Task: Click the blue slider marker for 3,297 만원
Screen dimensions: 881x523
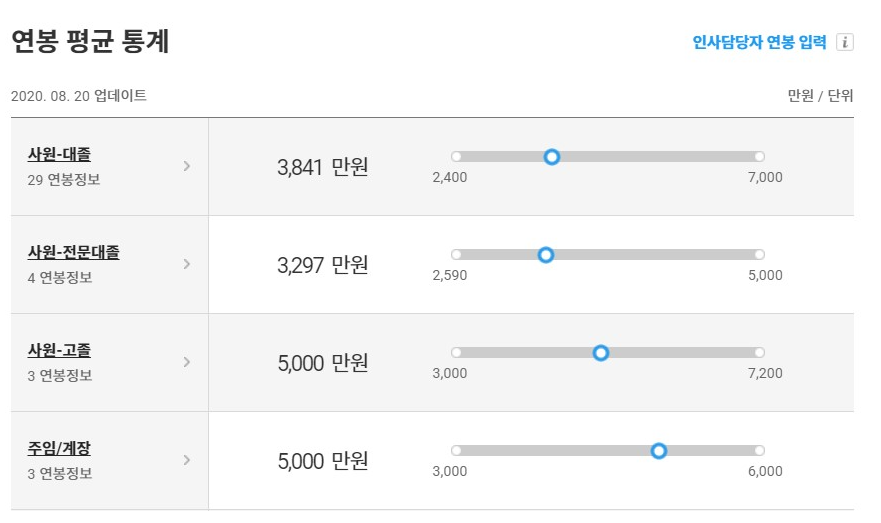Action: (x=546, y=255)
